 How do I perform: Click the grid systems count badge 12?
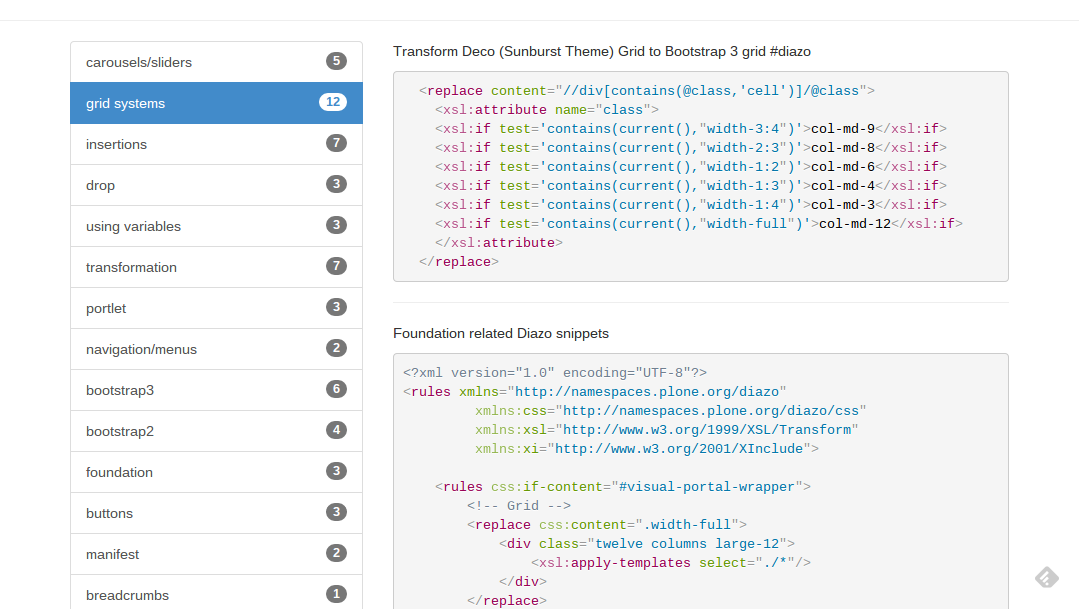coord(333,102)
